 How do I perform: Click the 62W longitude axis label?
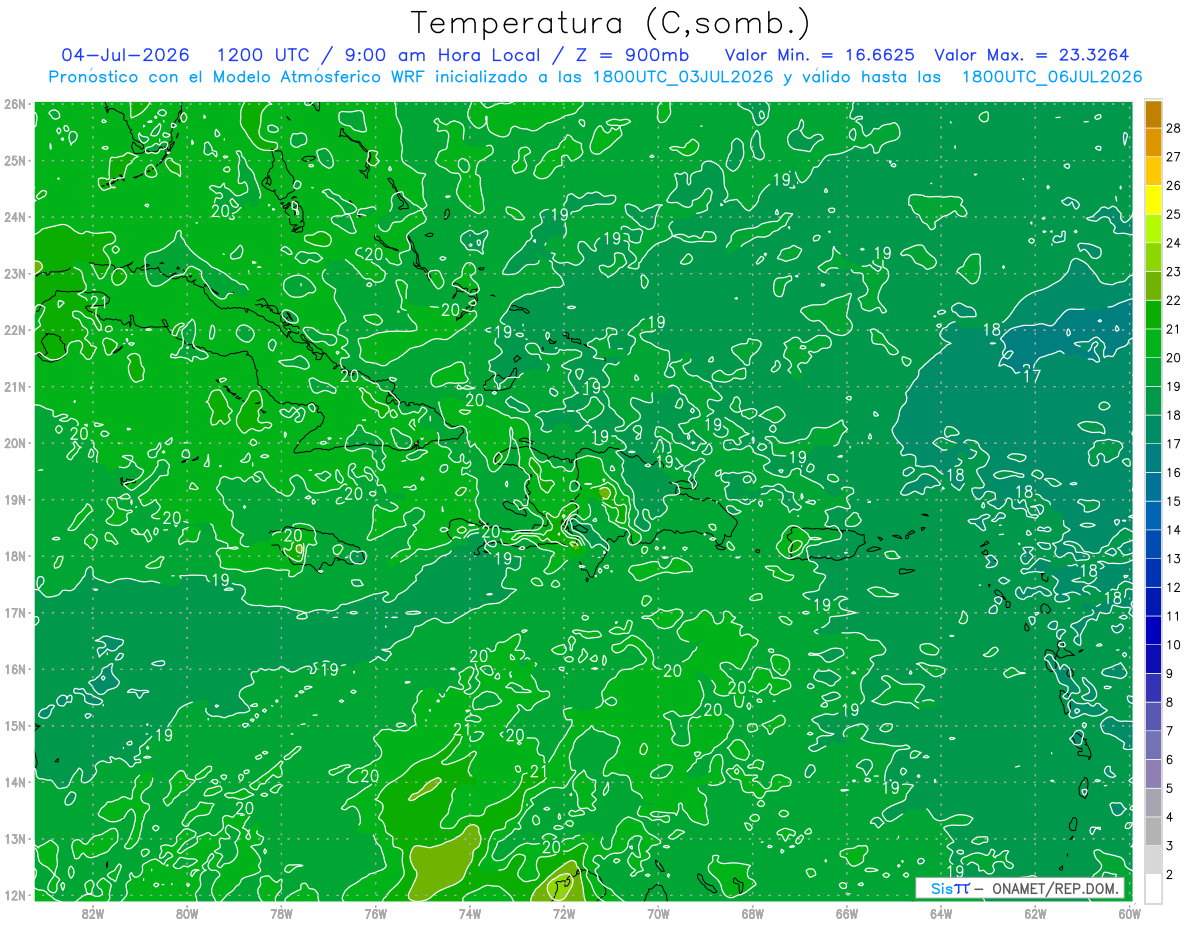(1035, 912)
